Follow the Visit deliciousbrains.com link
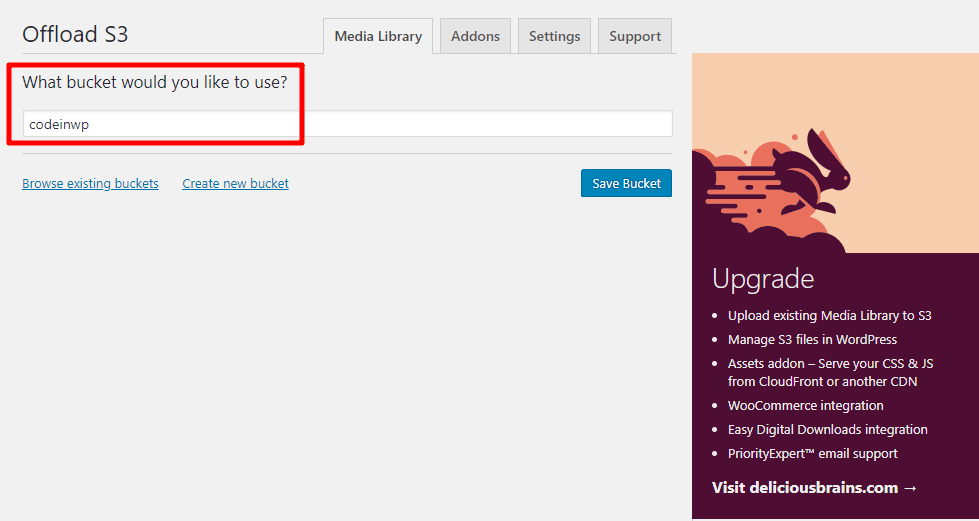This screenshot has width=979, height=521. coord(815,487)
